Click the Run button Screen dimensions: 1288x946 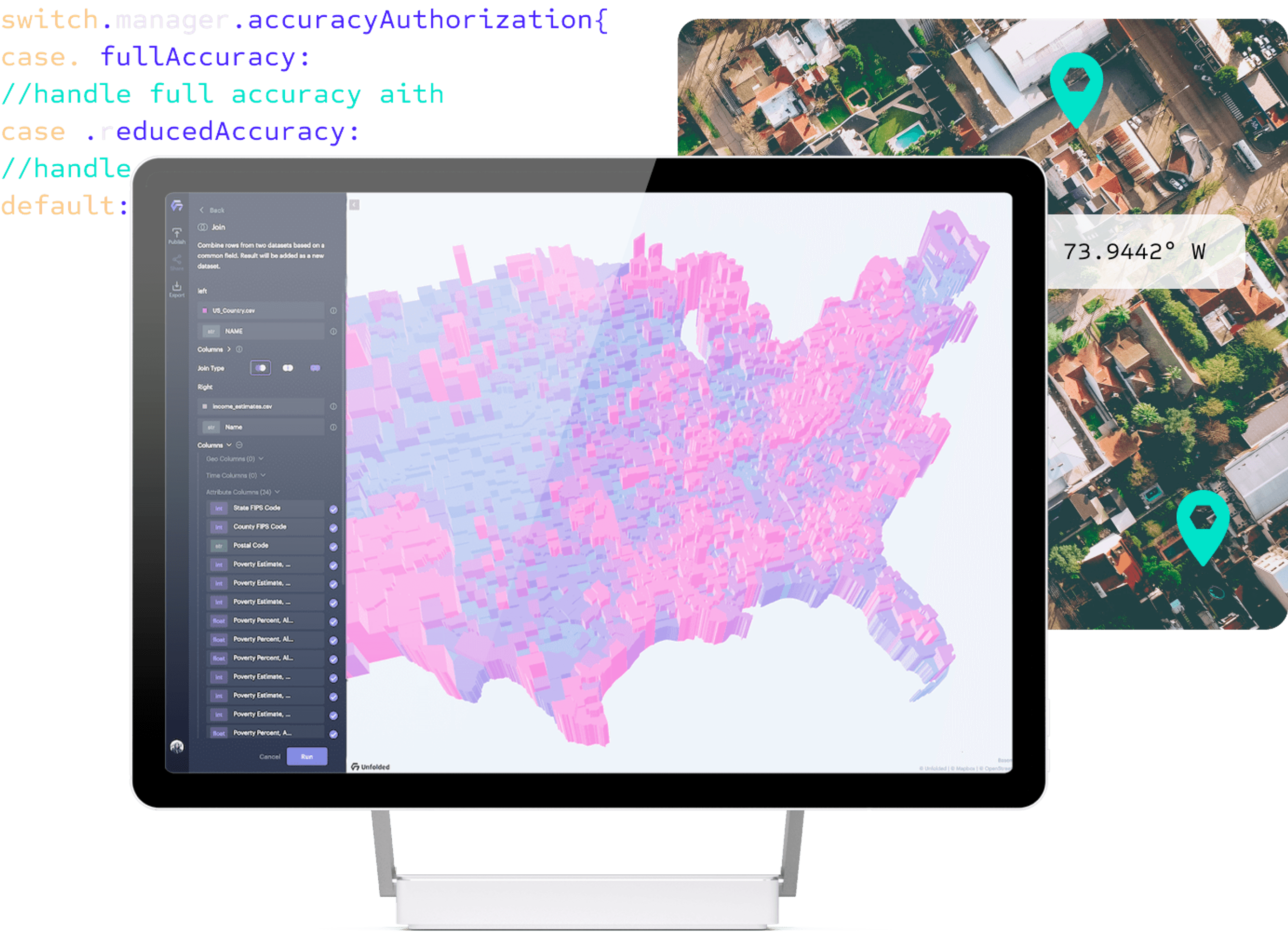[x=307, y=757]
